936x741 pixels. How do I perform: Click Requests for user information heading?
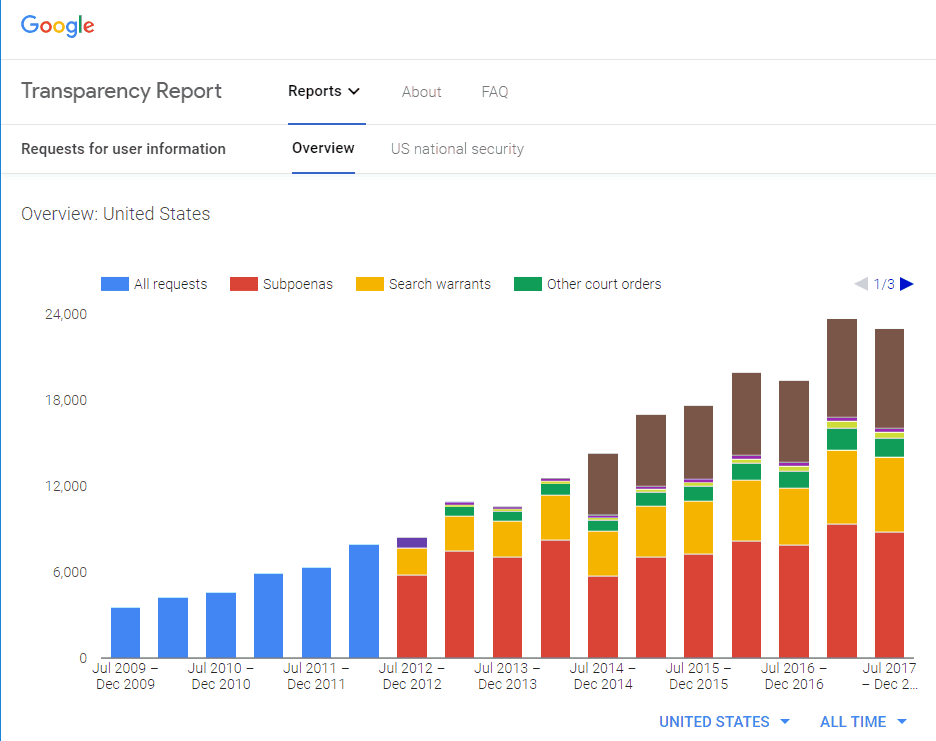coord(124,149)
